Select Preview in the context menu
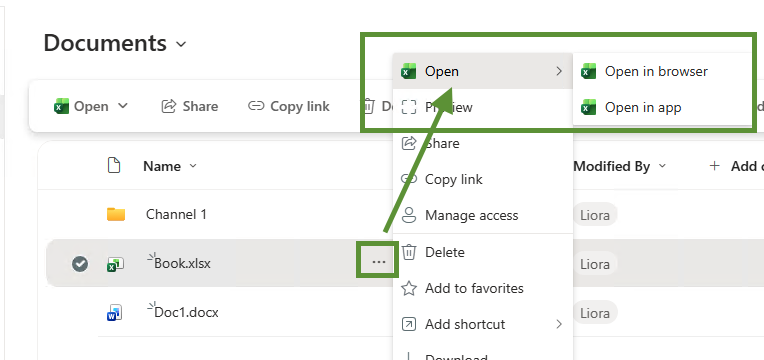 tap(482, 107)
